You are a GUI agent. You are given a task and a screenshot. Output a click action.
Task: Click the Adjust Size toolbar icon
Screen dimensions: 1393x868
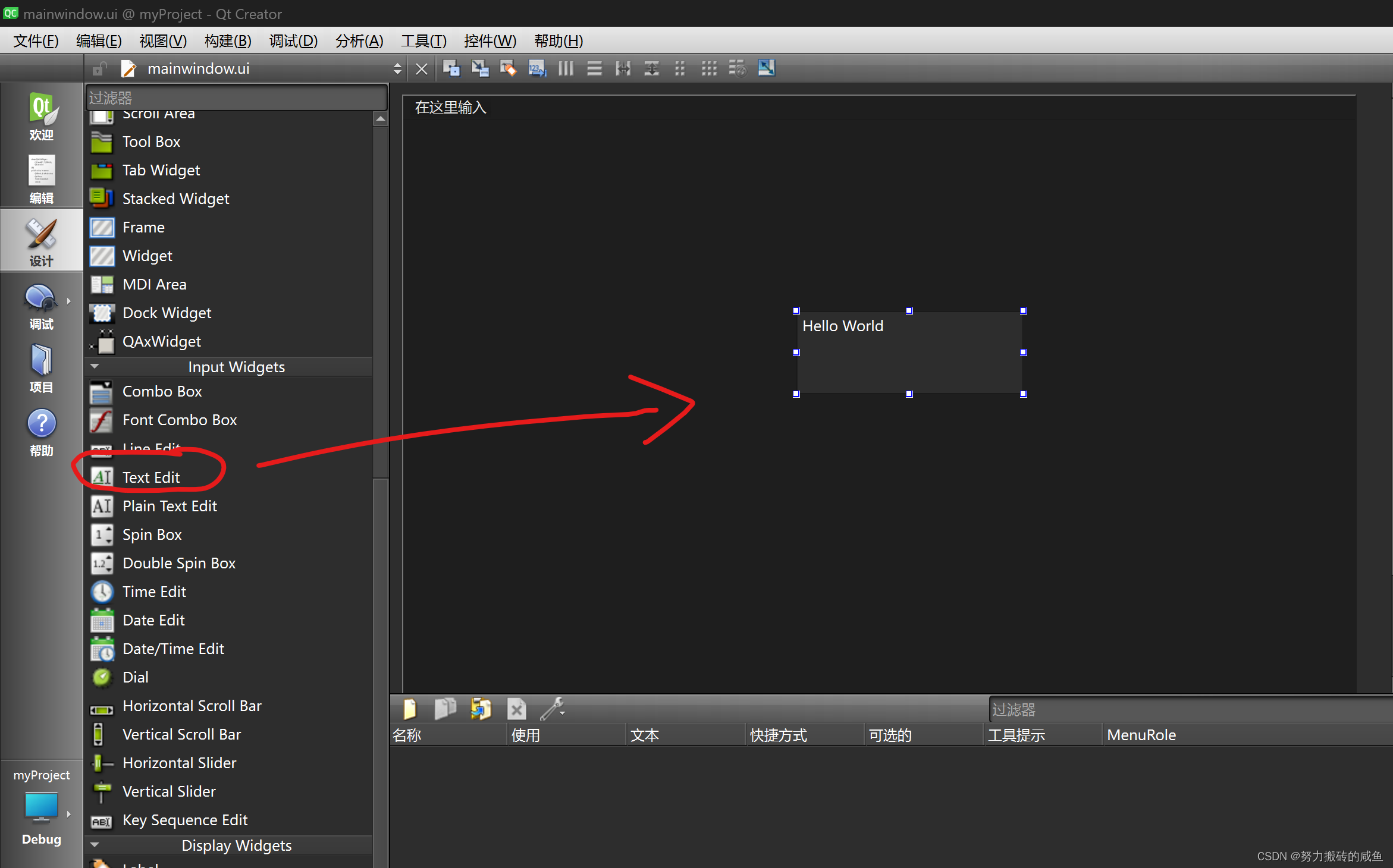766,68
